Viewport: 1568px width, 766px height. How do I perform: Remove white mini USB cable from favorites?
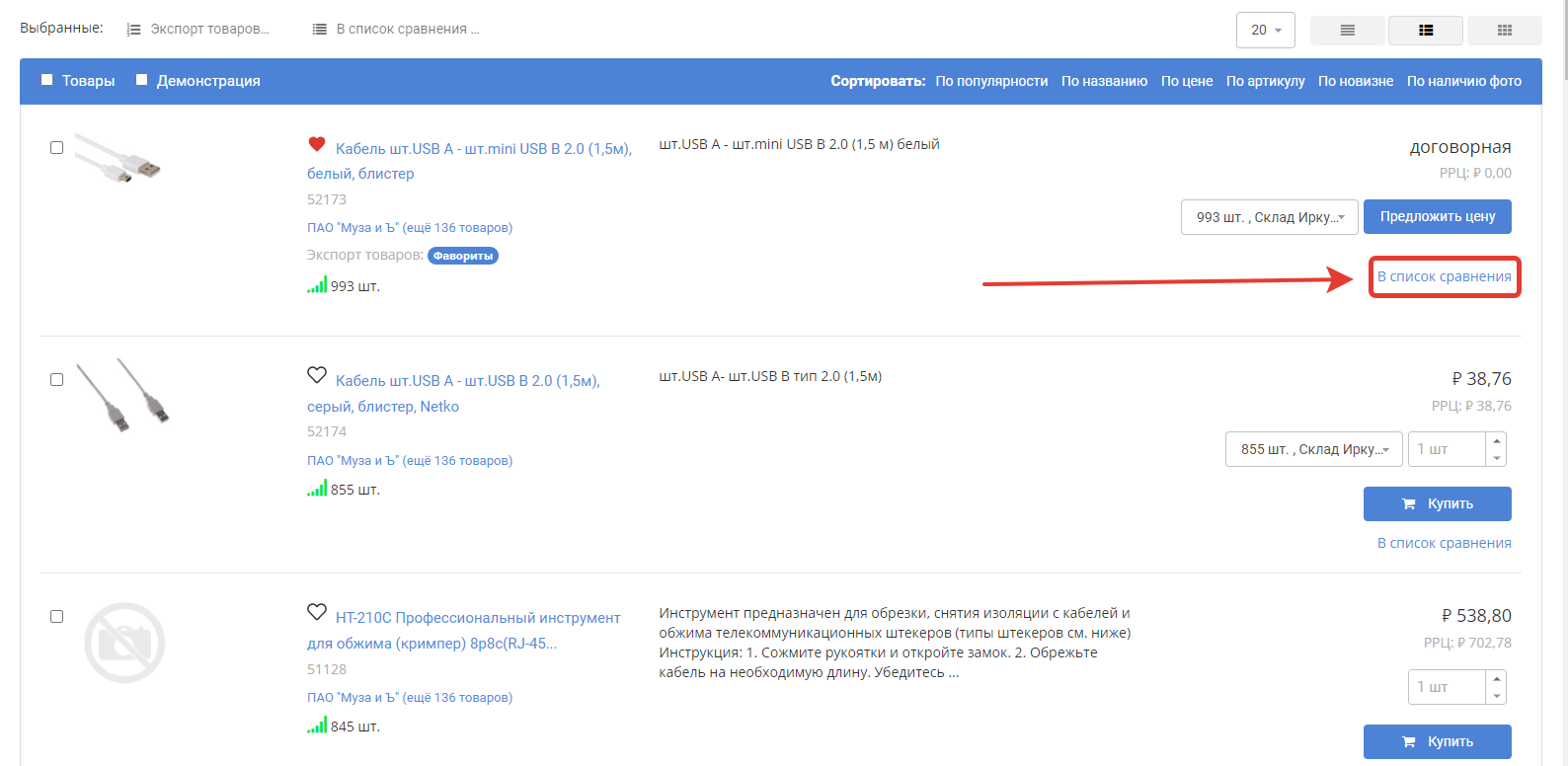point(317,145)
